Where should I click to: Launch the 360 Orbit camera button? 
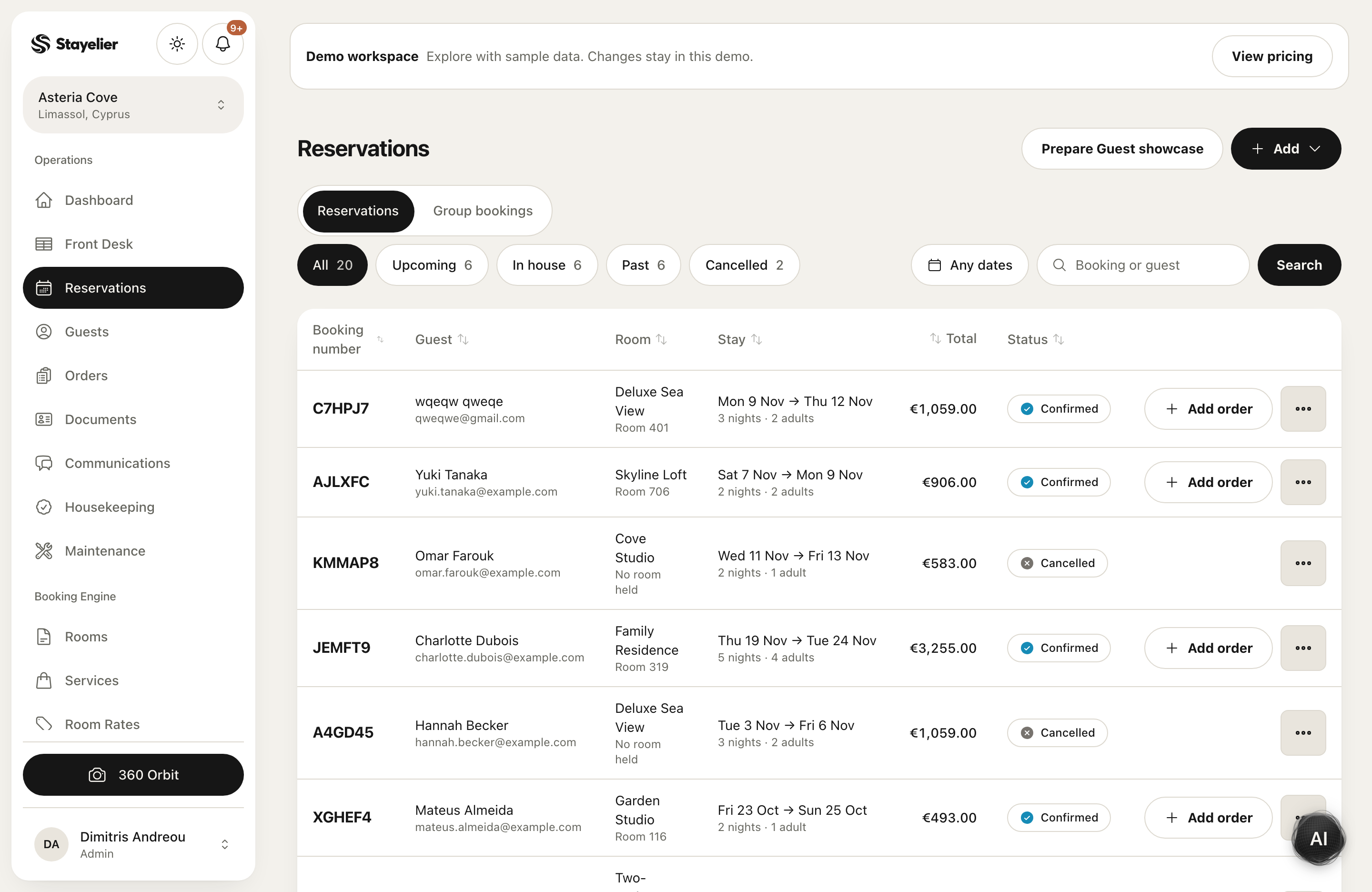point(133,774)
